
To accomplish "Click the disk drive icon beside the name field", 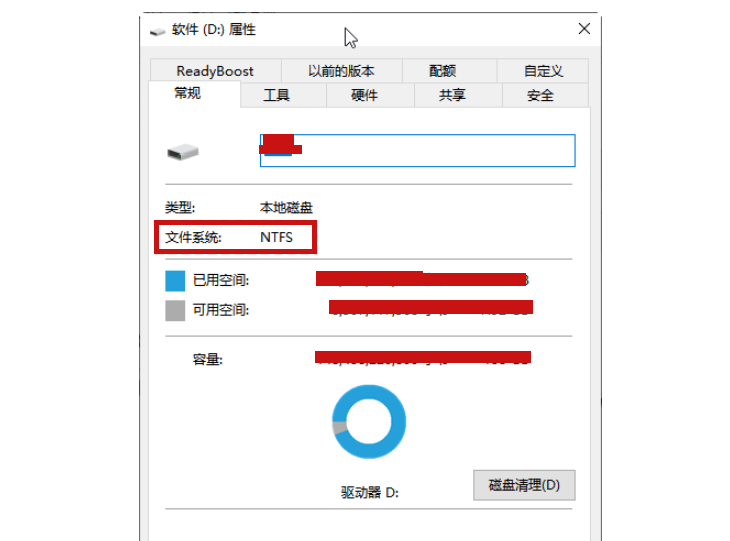I will tap(182, 152).
